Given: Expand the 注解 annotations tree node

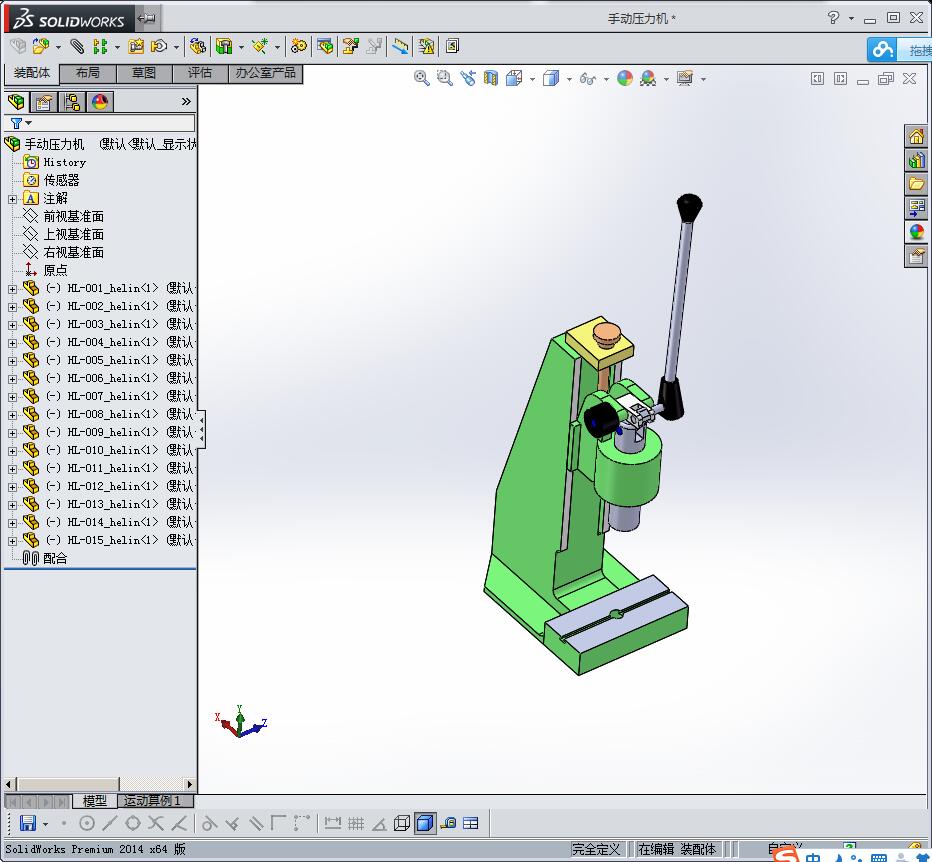Looking at the screenshot, I should tap(12, 198).
